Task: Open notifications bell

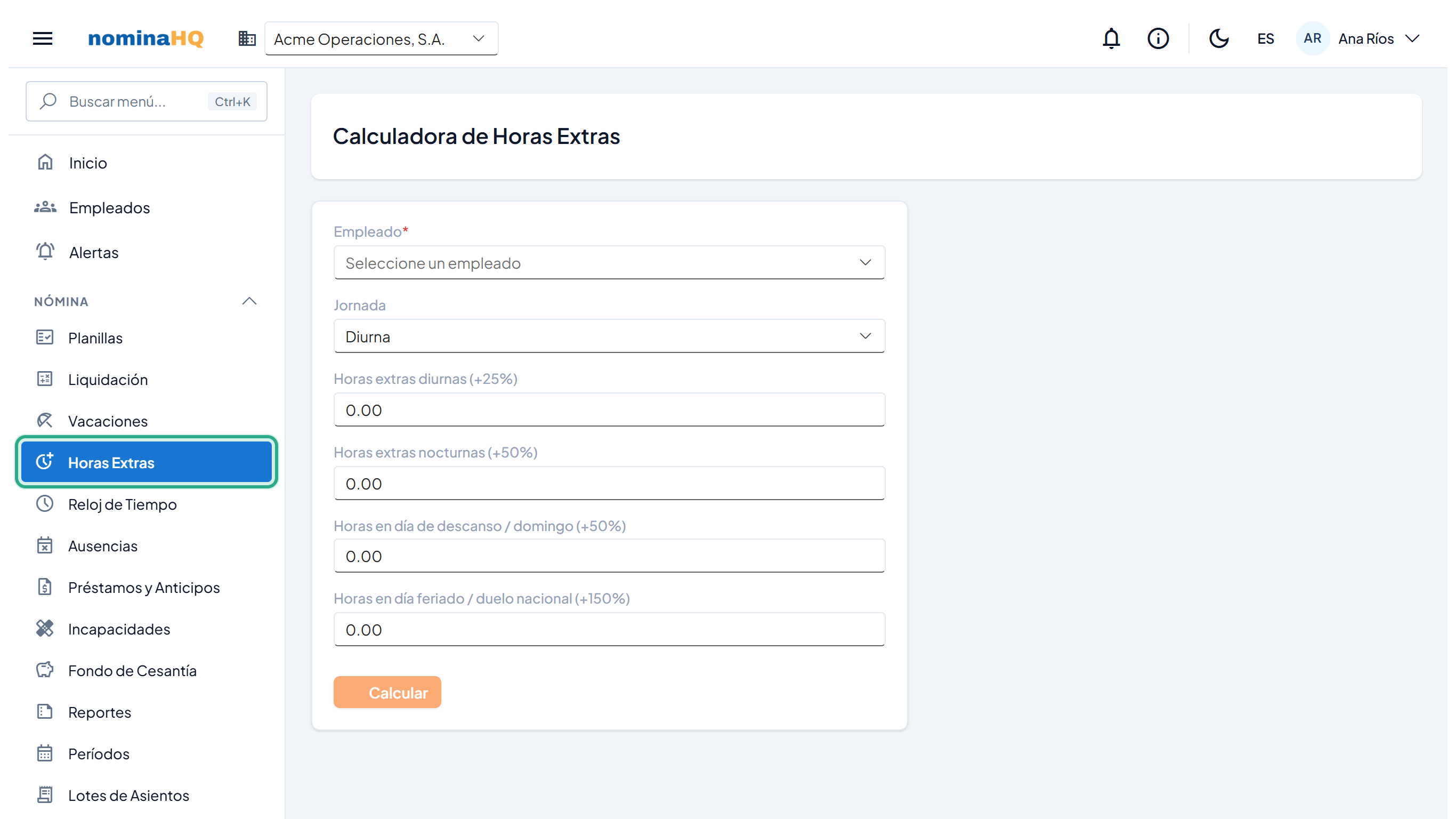Action: (1111, 38)
